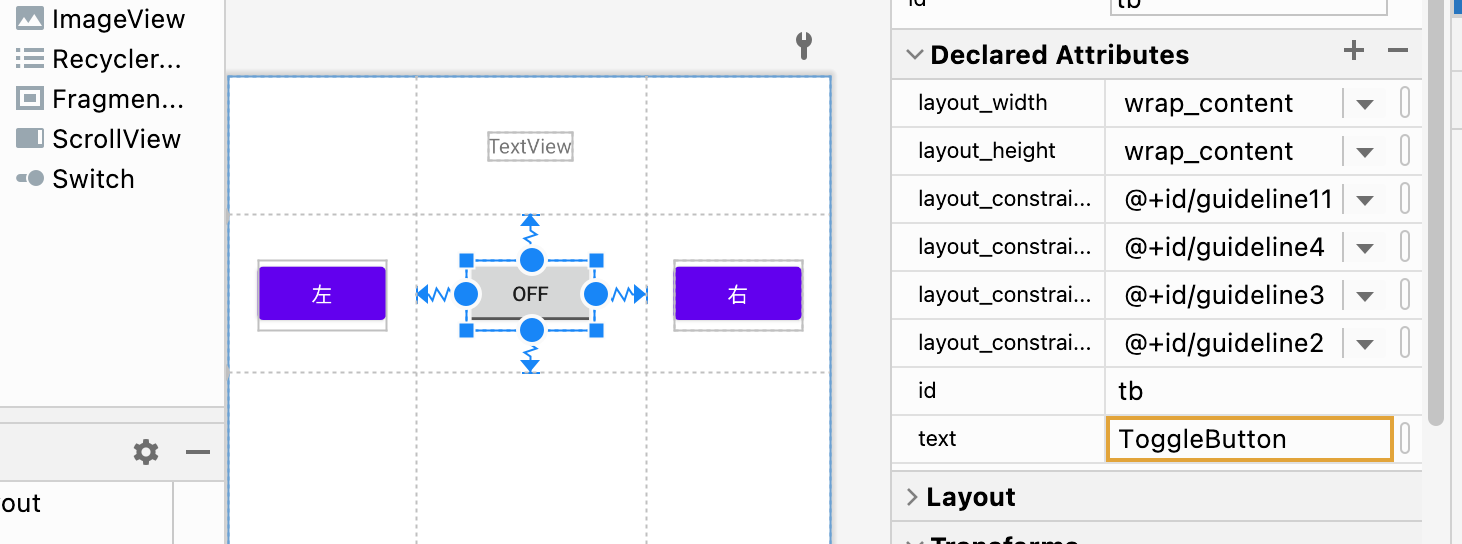Click the layout_width attribute label
This screenshot has width=1462, height=544.
983,103
